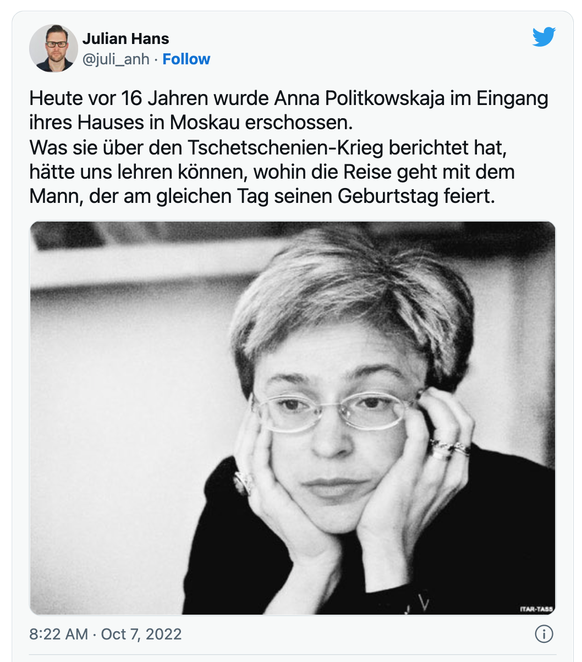Open the Julian Hans display name

click(126, 38)
